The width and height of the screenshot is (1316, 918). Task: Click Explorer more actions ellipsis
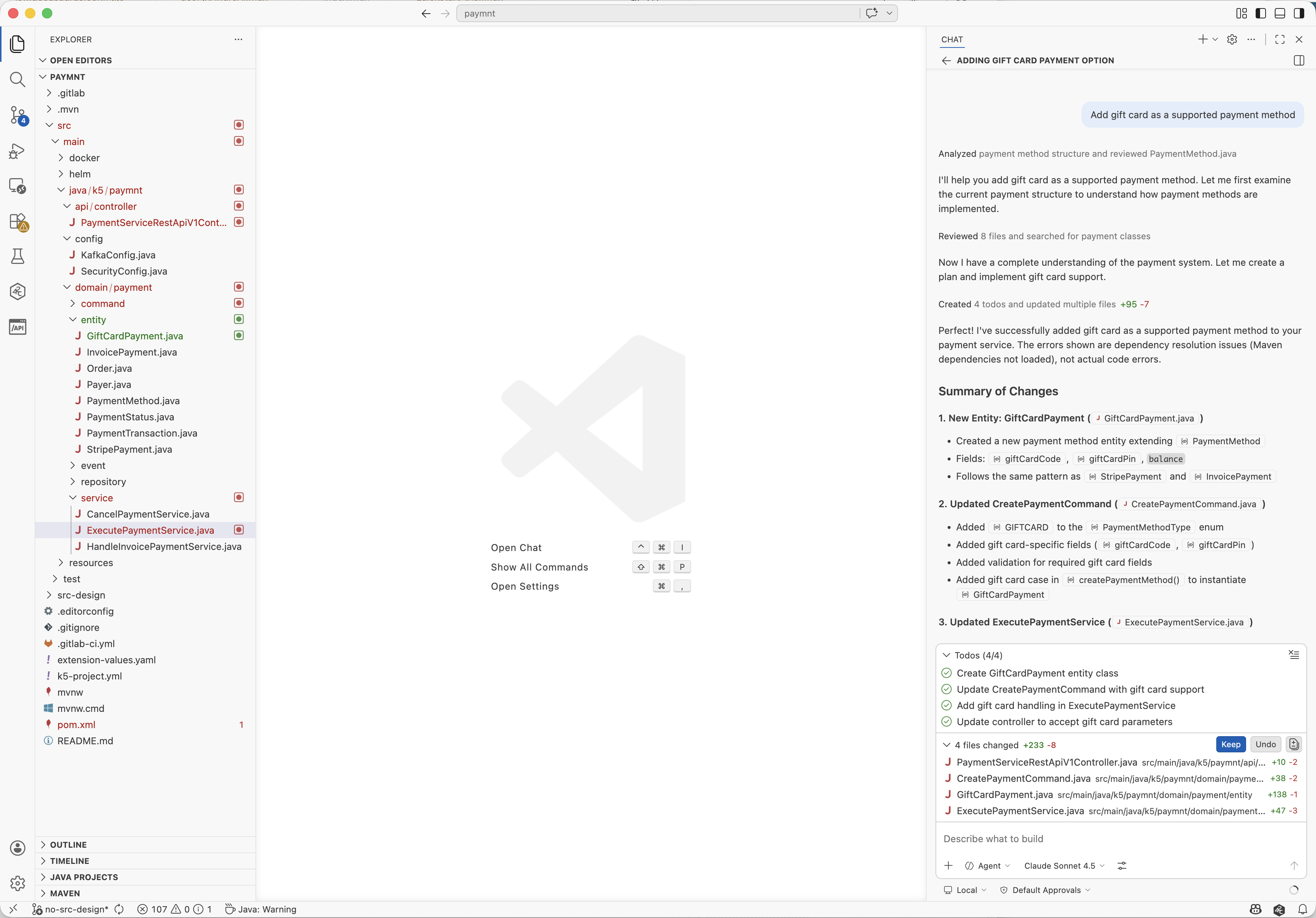[x=238, y=39]
